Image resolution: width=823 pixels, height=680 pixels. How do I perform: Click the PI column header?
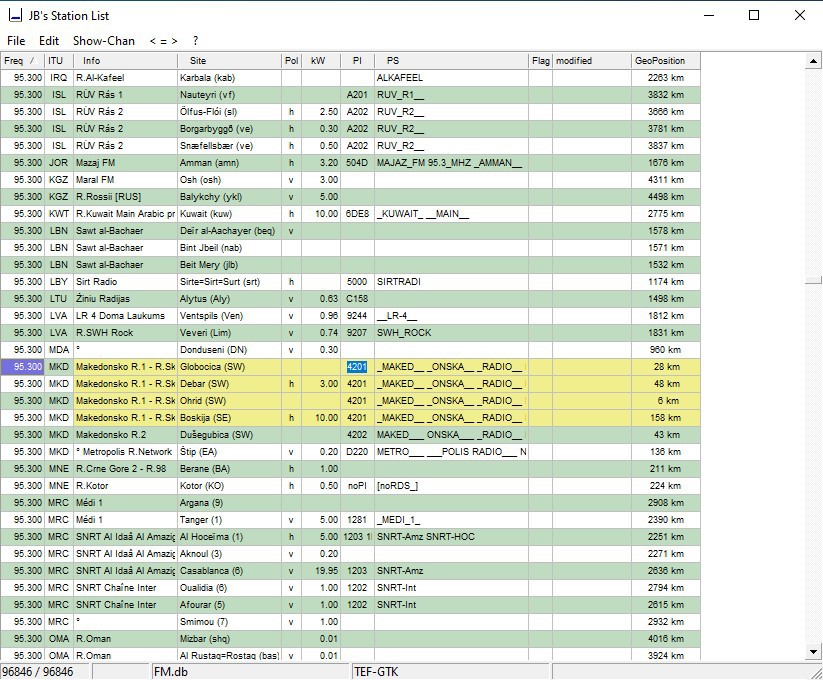point(357,61)
